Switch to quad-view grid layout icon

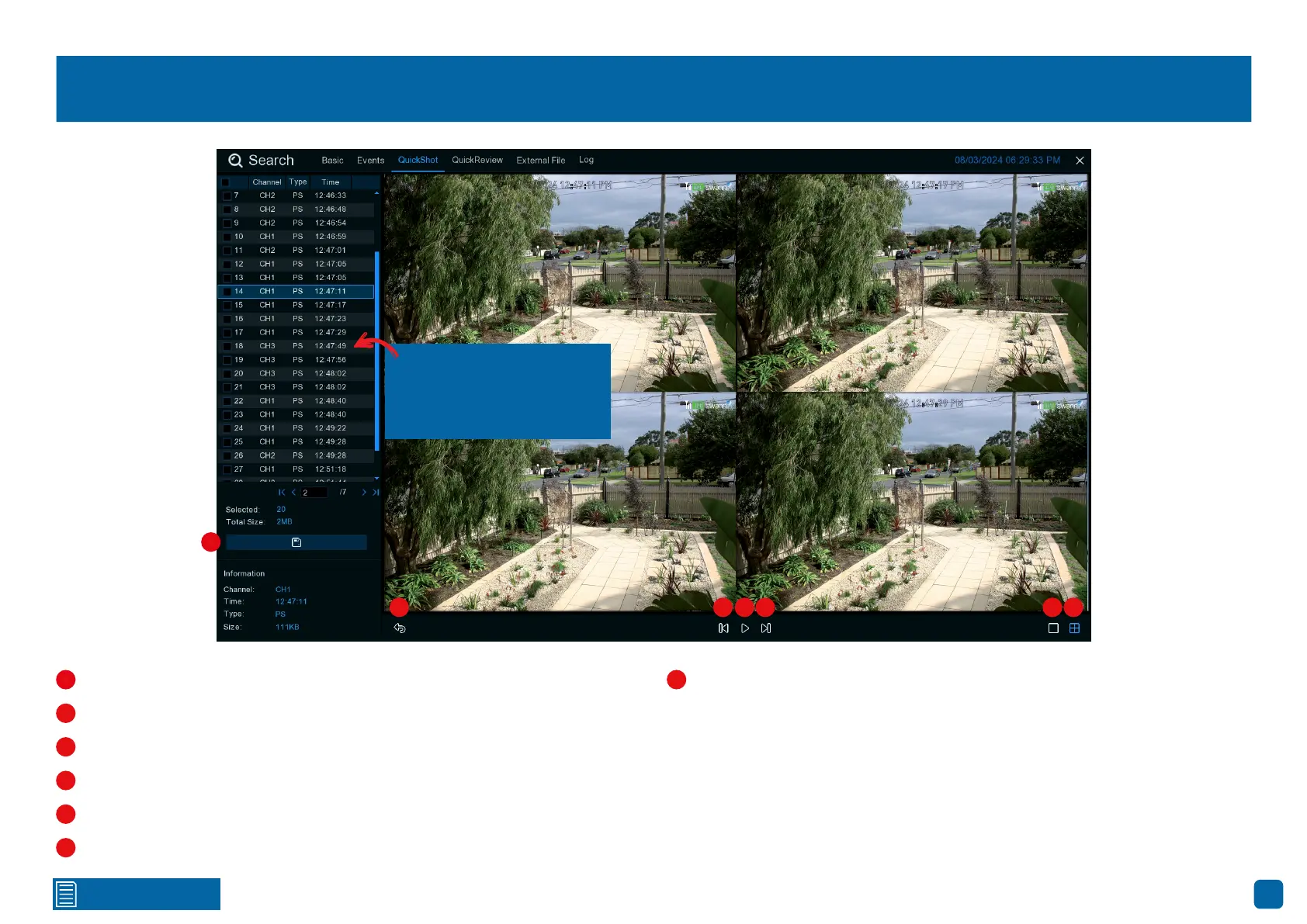pos(1075,628)
